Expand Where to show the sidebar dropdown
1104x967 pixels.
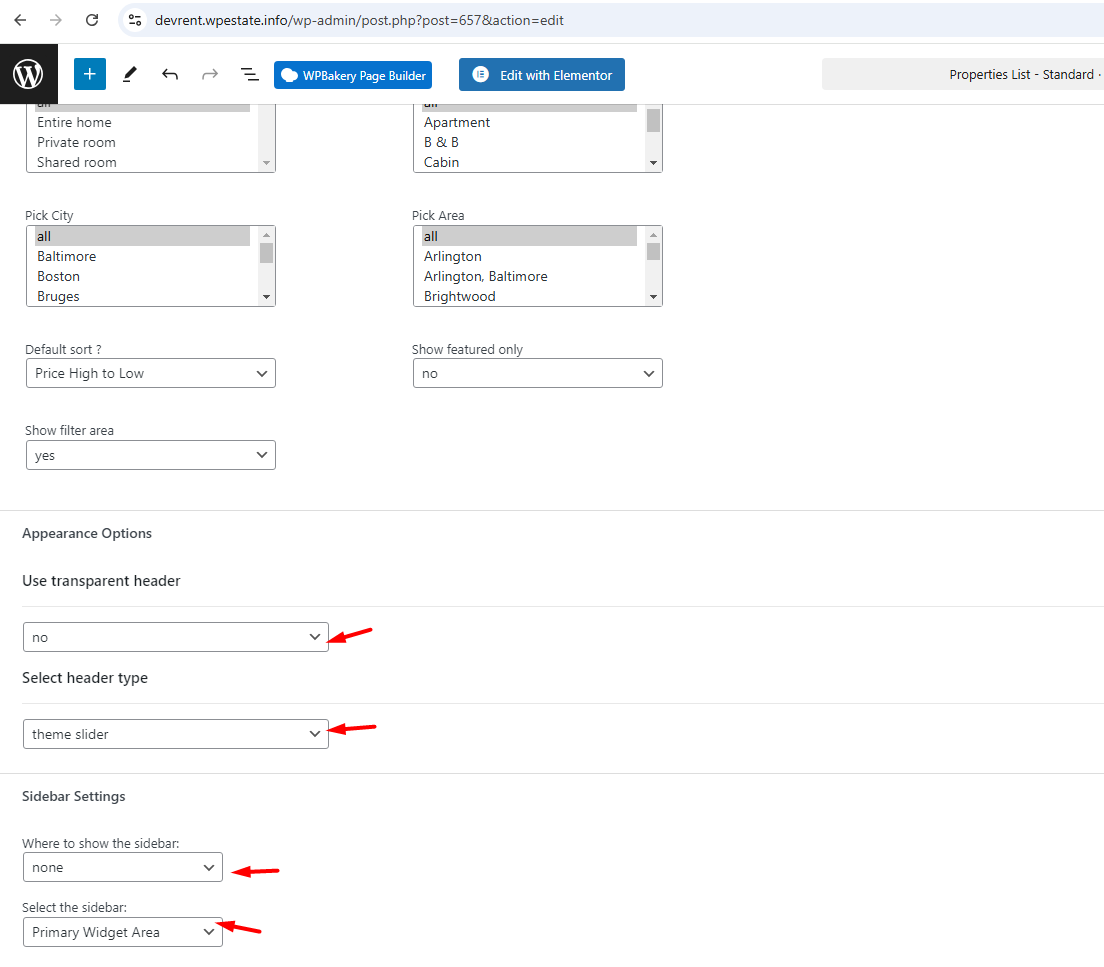pyautogui.click(x=123, y=867)
